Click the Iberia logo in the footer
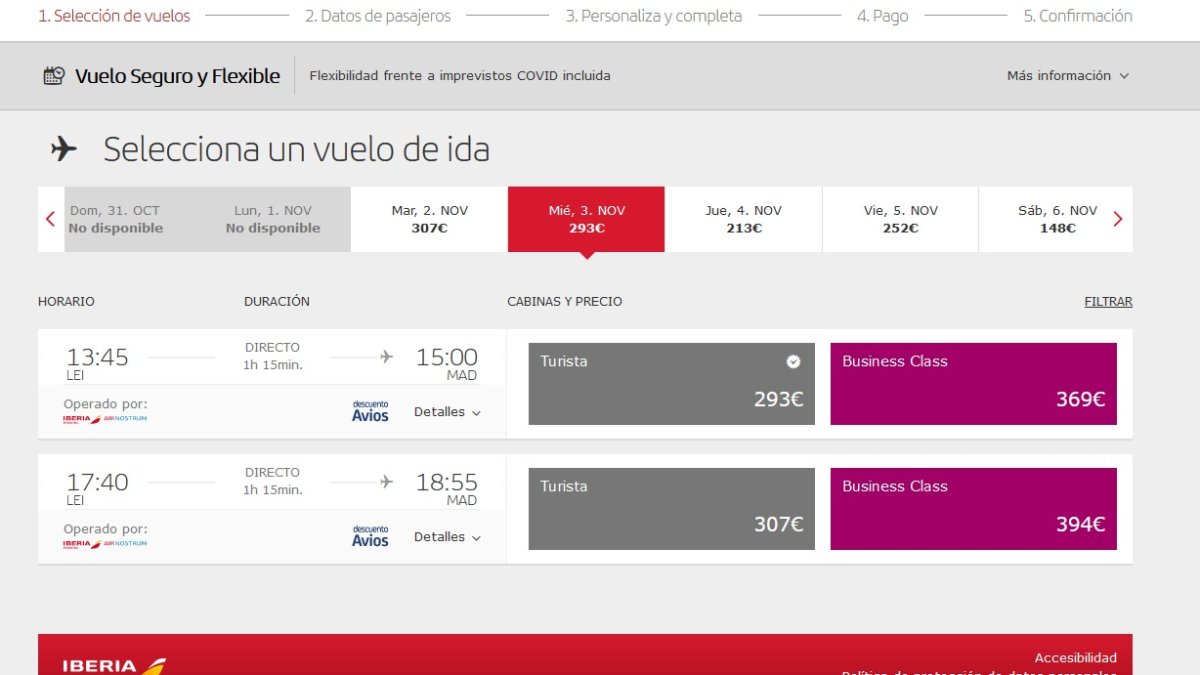1200x675 pixels. tap(113, 665)
